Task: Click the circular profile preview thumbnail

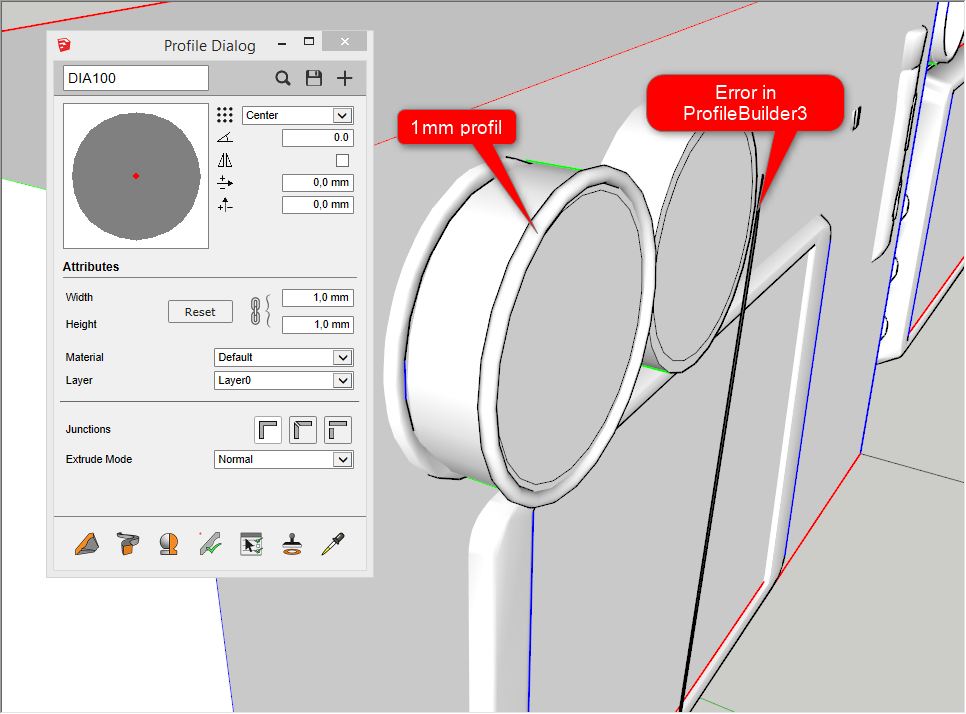Action: pyautogui.click(x=136, y=176)
